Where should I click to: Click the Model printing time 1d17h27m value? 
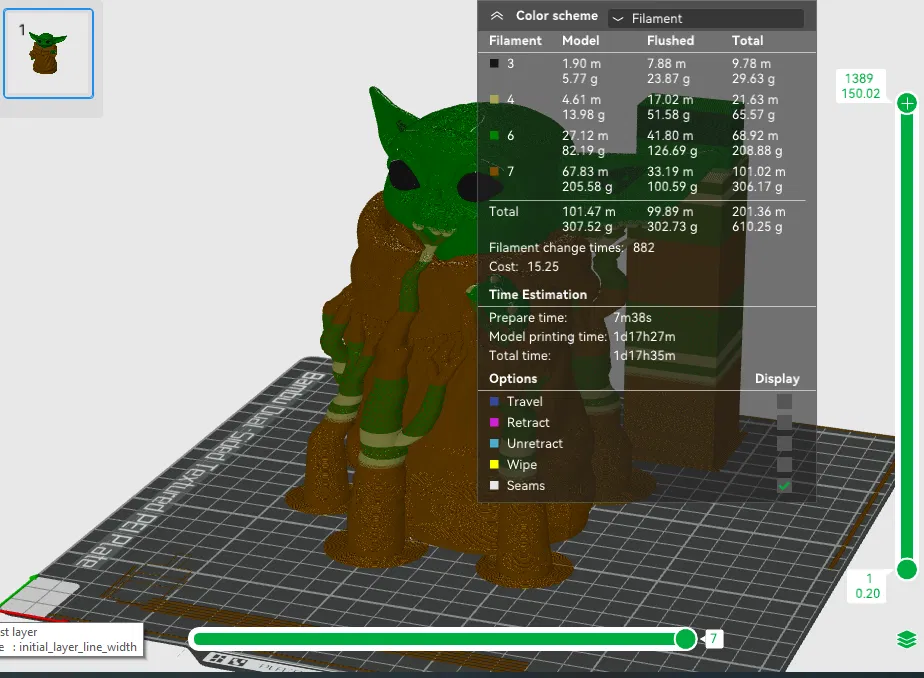(644, 337)
